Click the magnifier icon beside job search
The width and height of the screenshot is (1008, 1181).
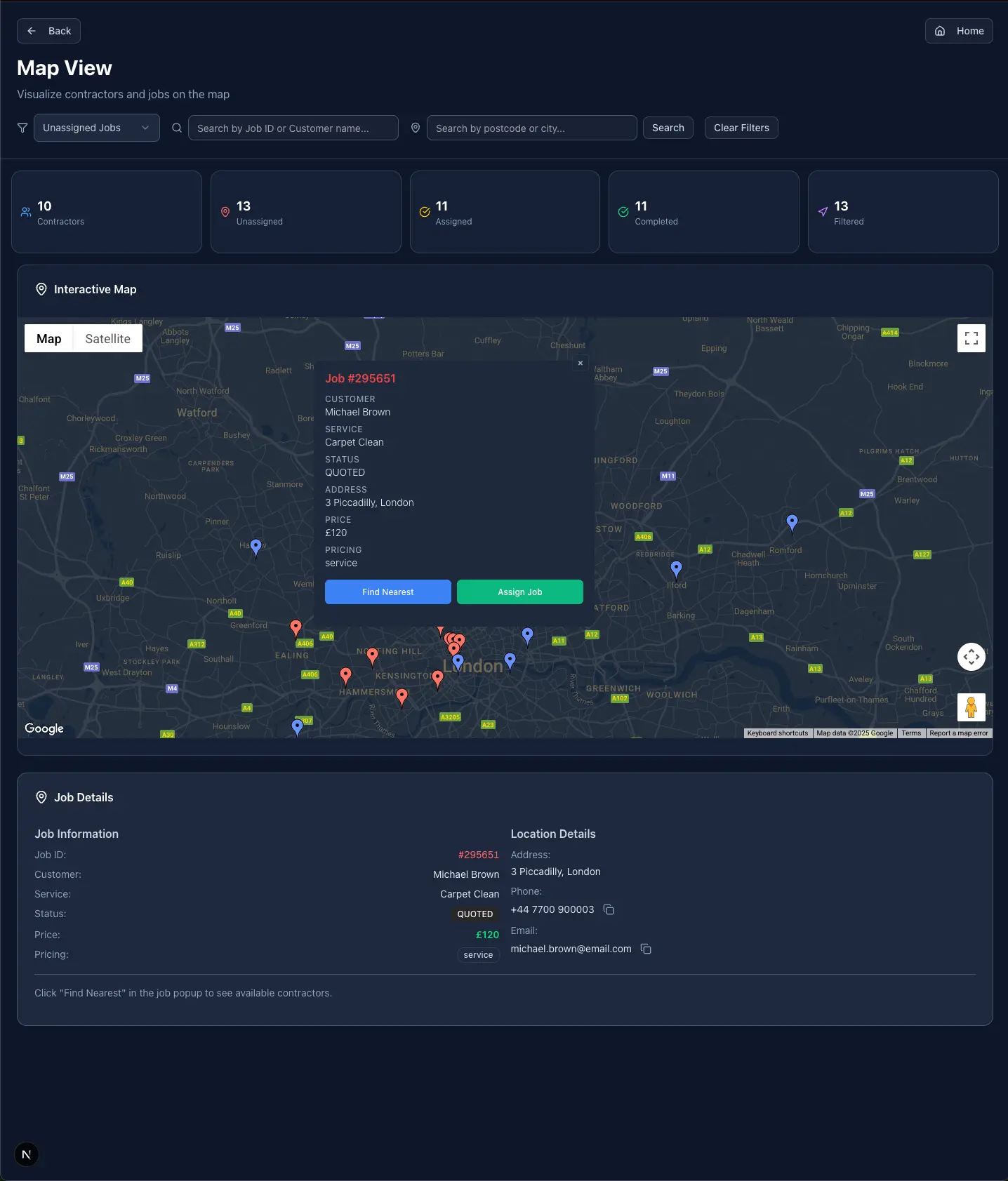coord(177,128)
